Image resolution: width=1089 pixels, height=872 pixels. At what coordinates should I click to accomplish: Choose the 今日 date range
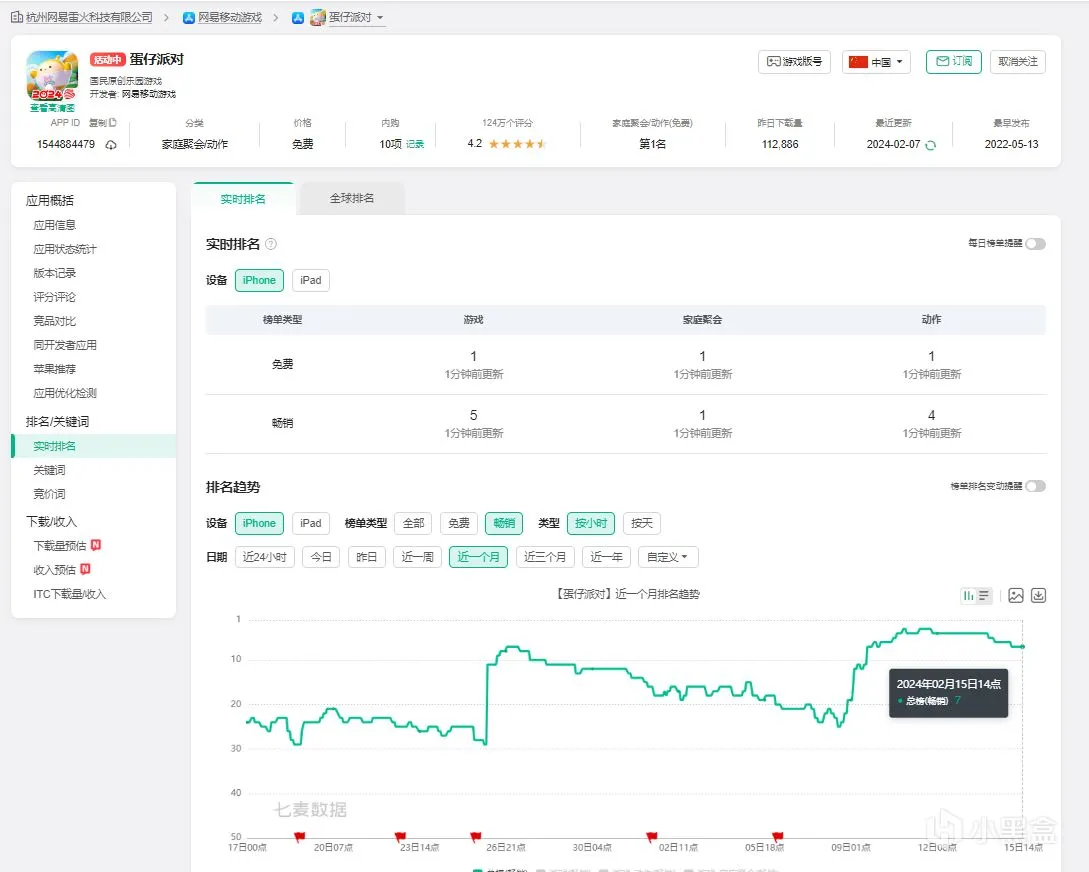pyautogui.click(x=321, y=557)
